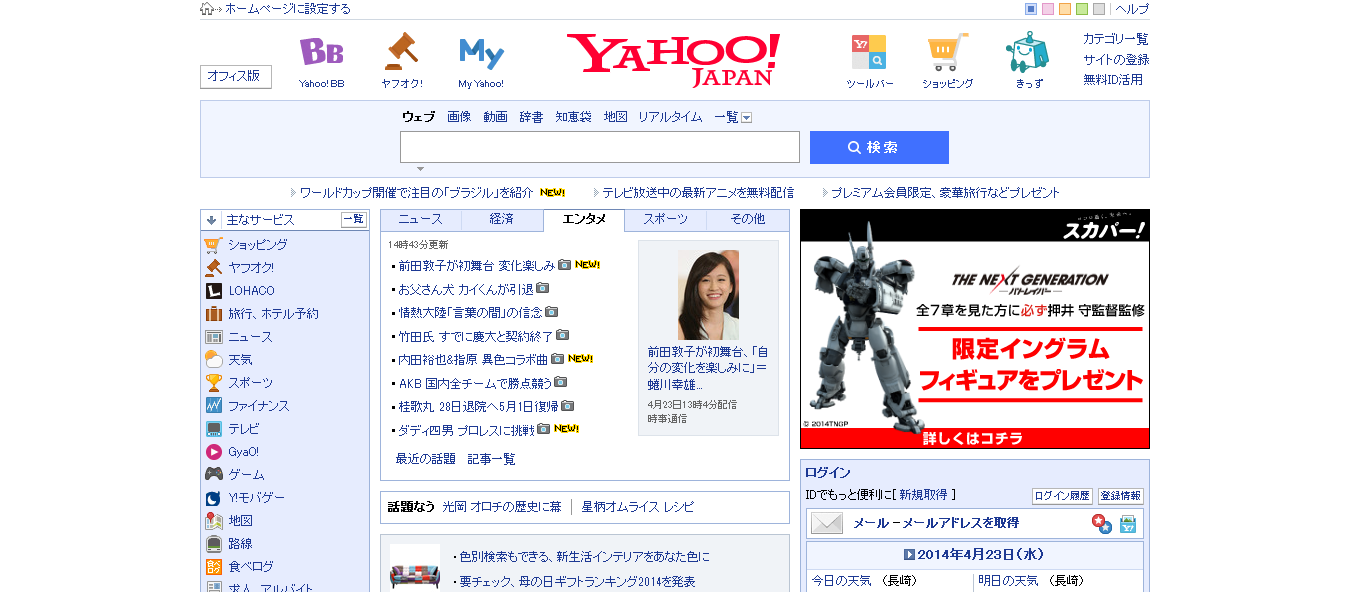1349x592 pixels.
Task: Click the Yahoo! JAPAN logo
Action: pyautogui.click(x=673, y=60)
